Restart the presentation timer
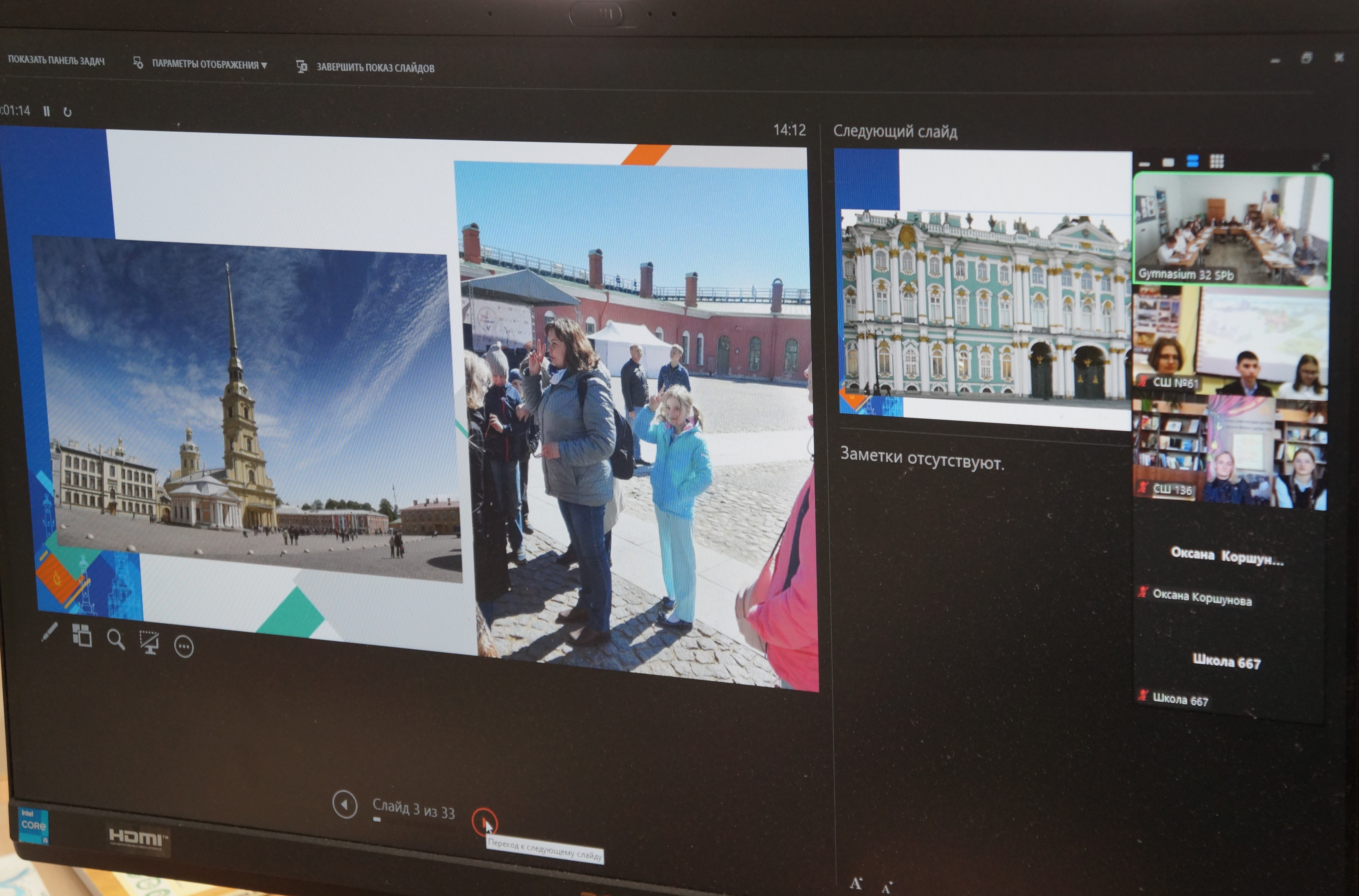The image size is (1359, 896). [68, 112]
